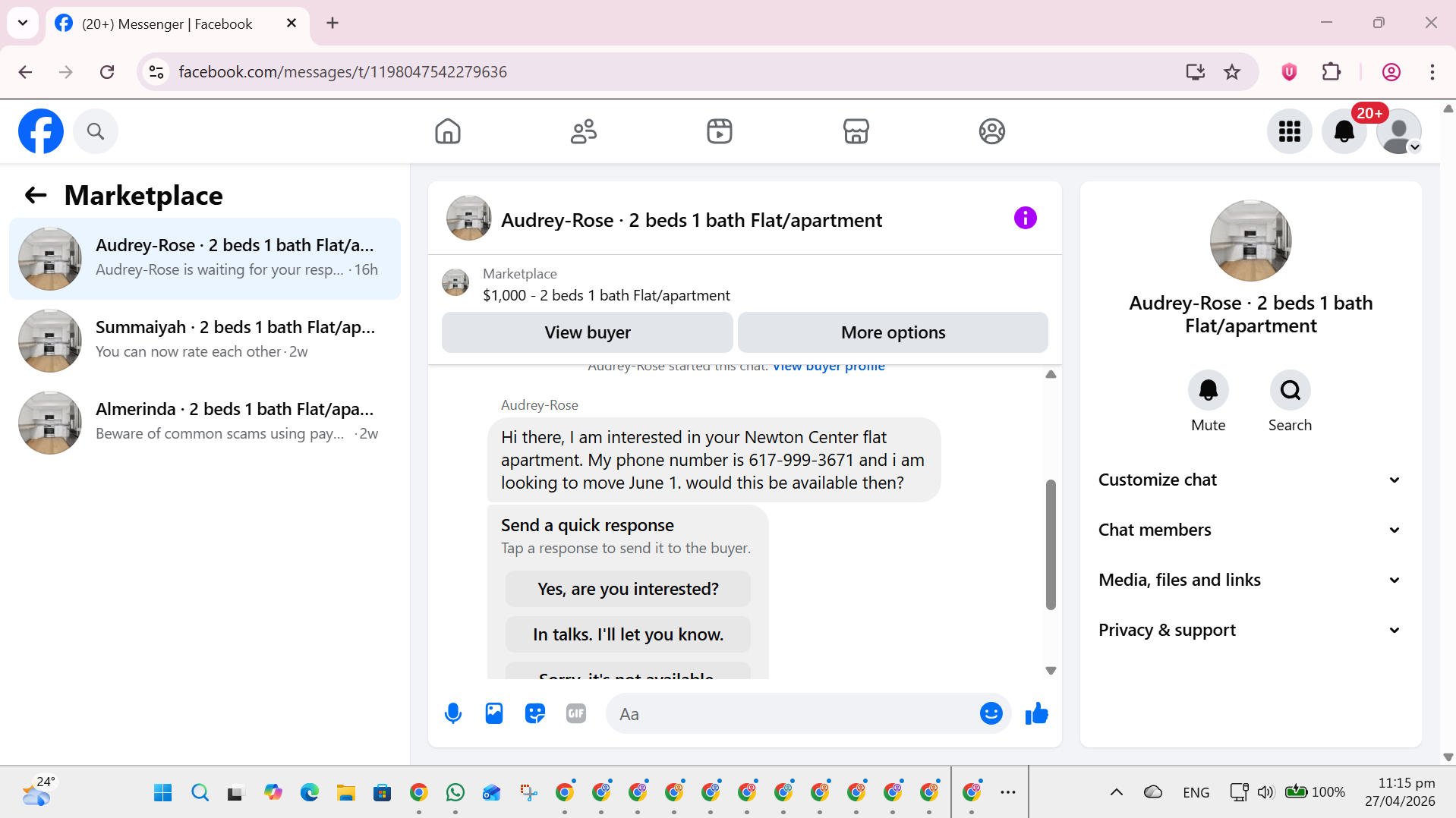Send a thumbs-up like
This screenshot has width=1456, height=818.
tap(1036, 713)
